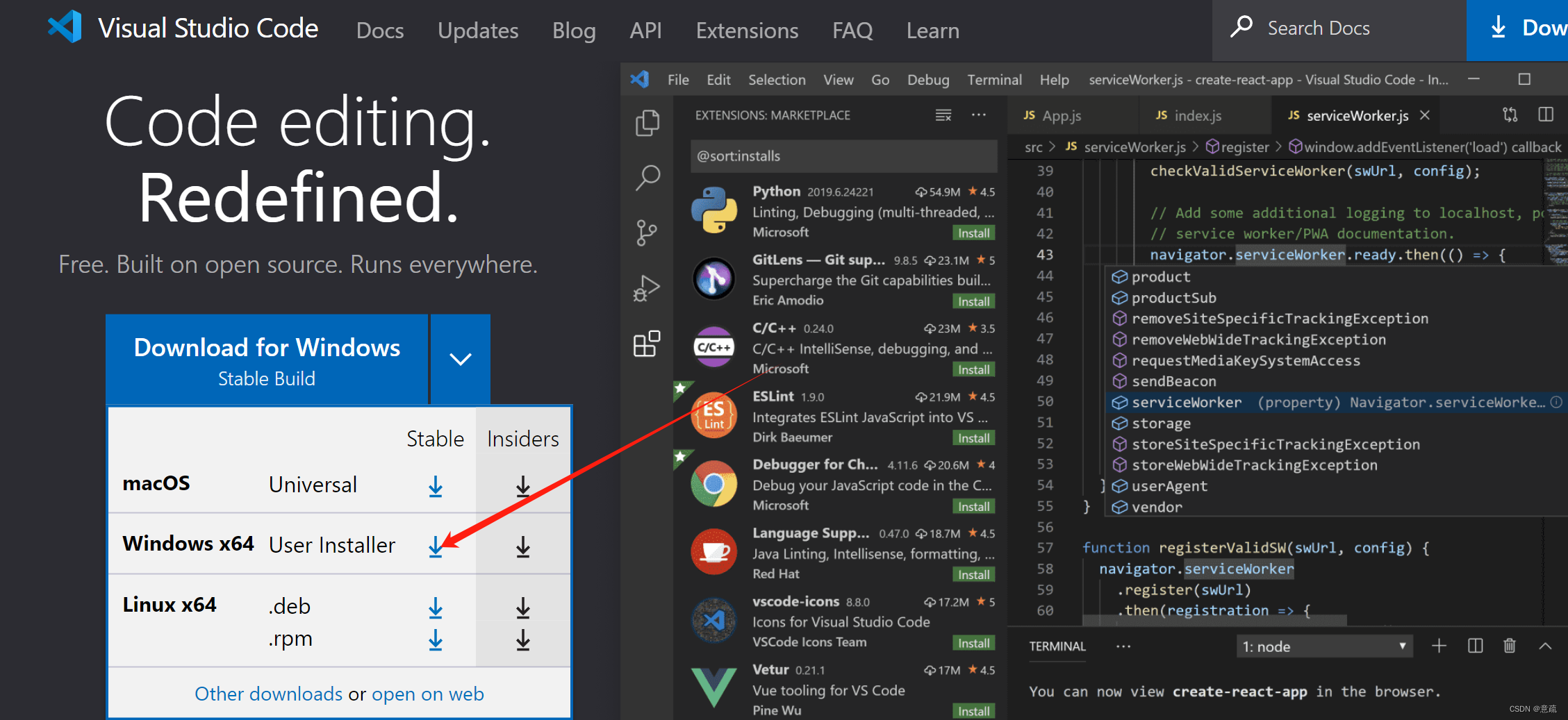This screenshot has height=720, width=1568.
Task: Open Run and Debug in activity bar
Action: pos(647,288)
